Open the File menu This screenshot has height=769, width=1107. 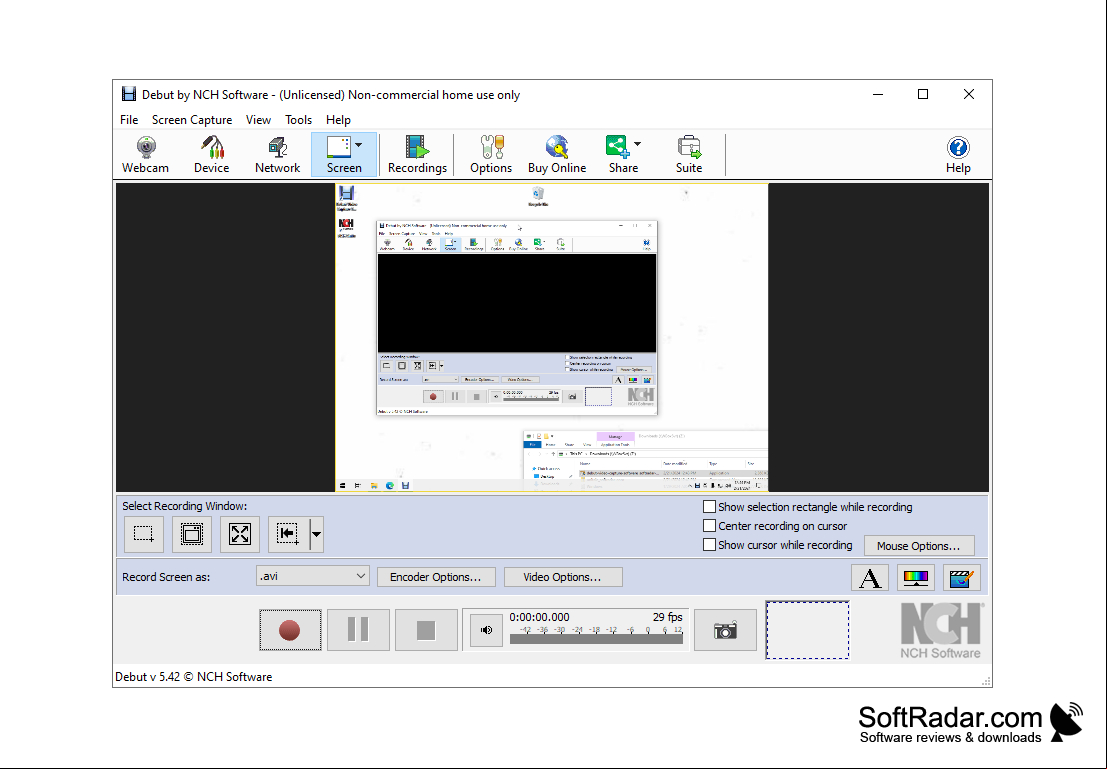click(x=129, y=120)
